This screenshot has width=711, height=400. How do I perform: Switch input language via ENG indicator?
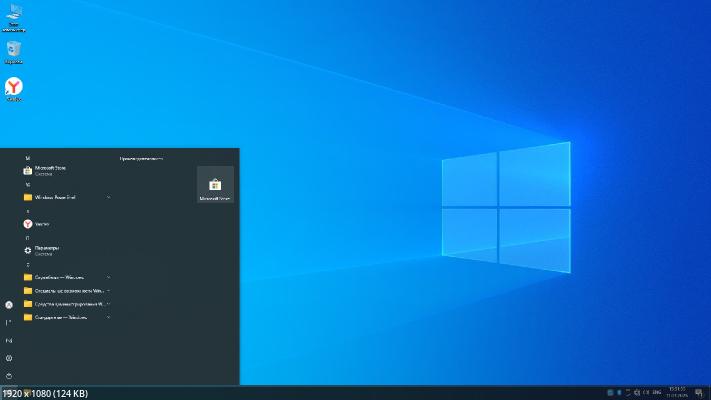(x=657, y=392)
